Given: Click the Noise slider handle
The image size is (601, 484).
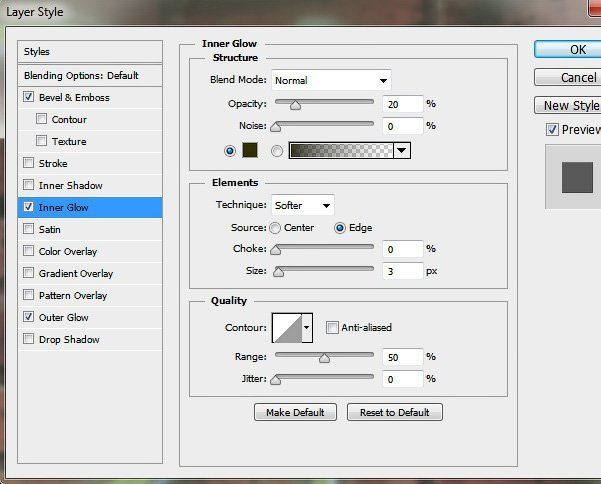Looking at the screenshot, I should pyautogui.click(x=276, y=127).
